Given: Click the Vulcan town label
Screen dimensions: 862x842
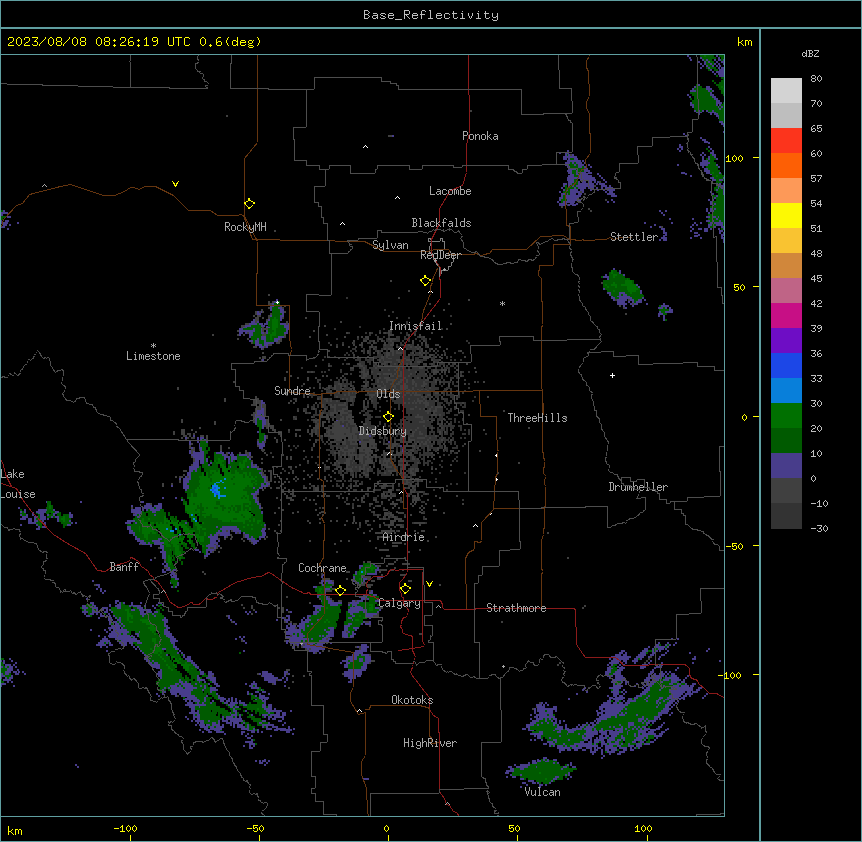Looking at the screenshot, I should tap(542, 792).
